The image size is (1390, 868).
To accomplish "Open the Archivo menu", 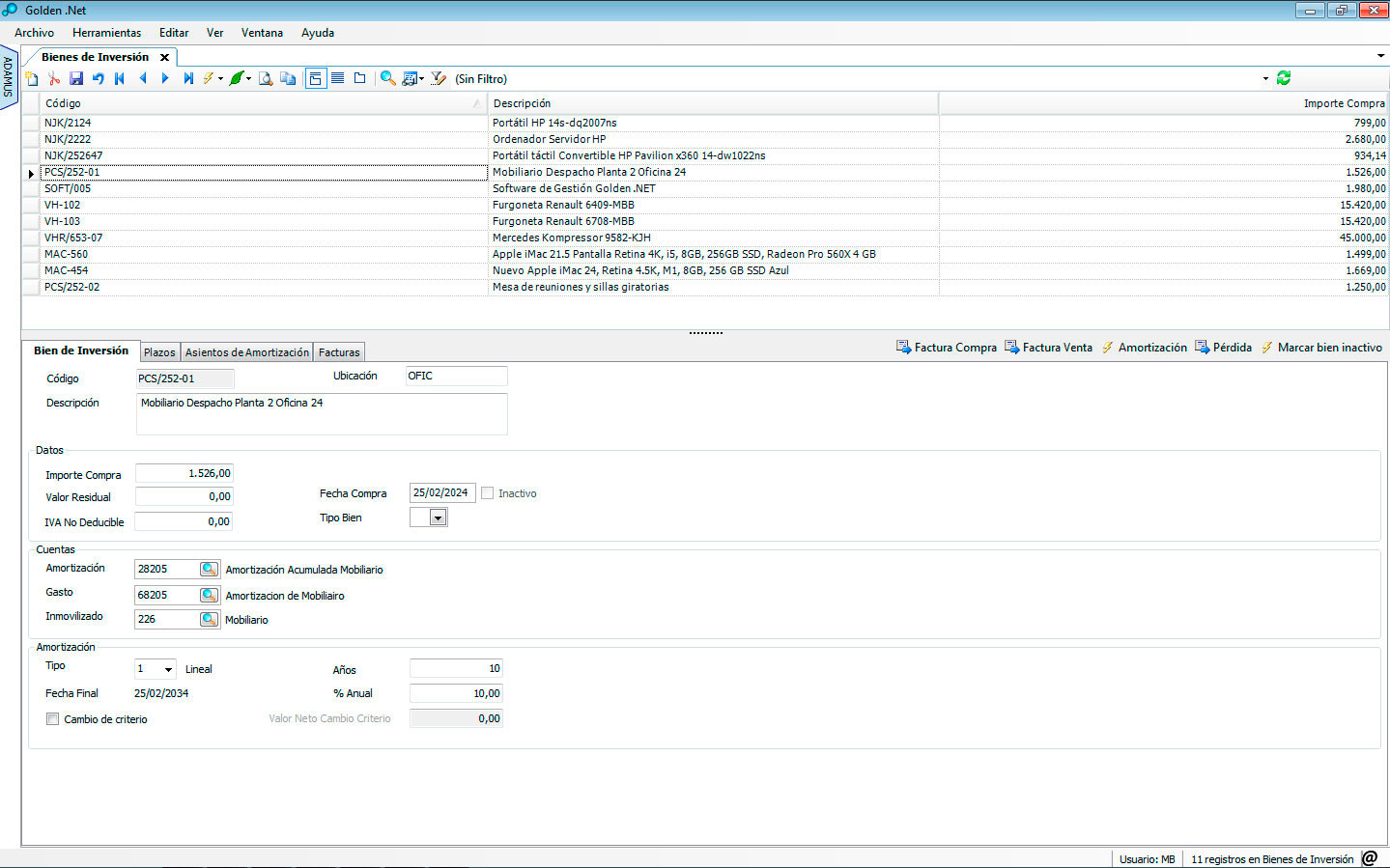I will [34, 33].
